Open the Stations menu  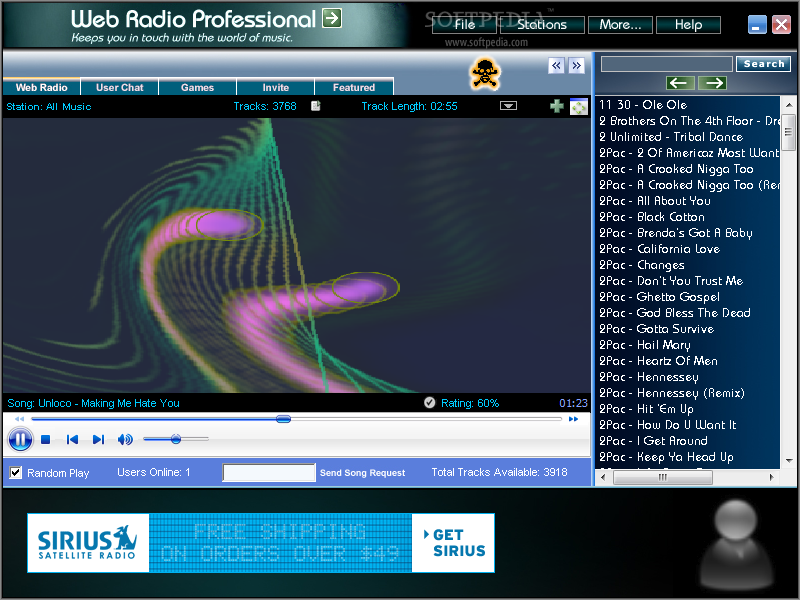point(542,24)
